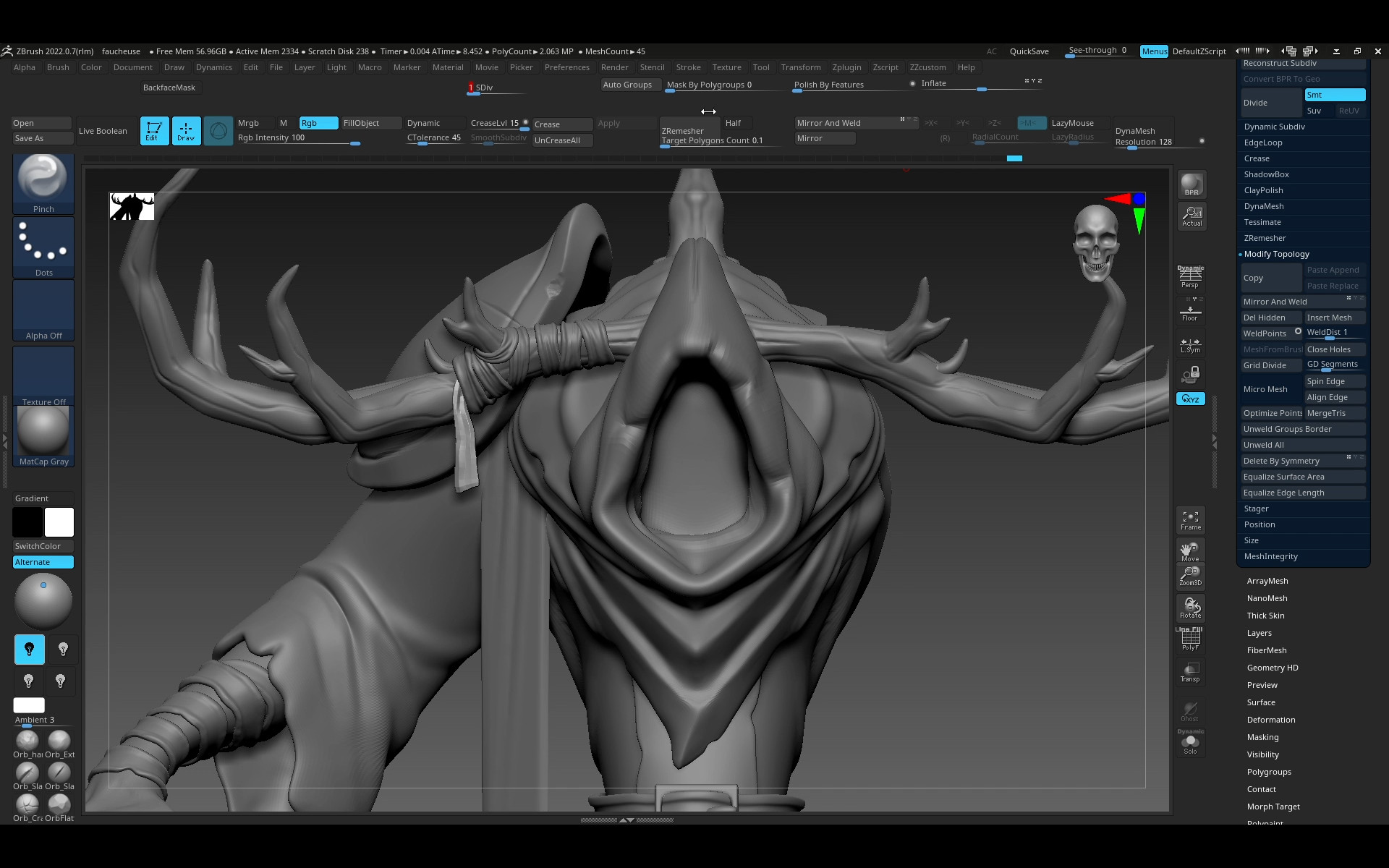Turn off the Alternate color toggle
The width and height of the screenshot is (1389, 868).
click(x=43, y=562)
